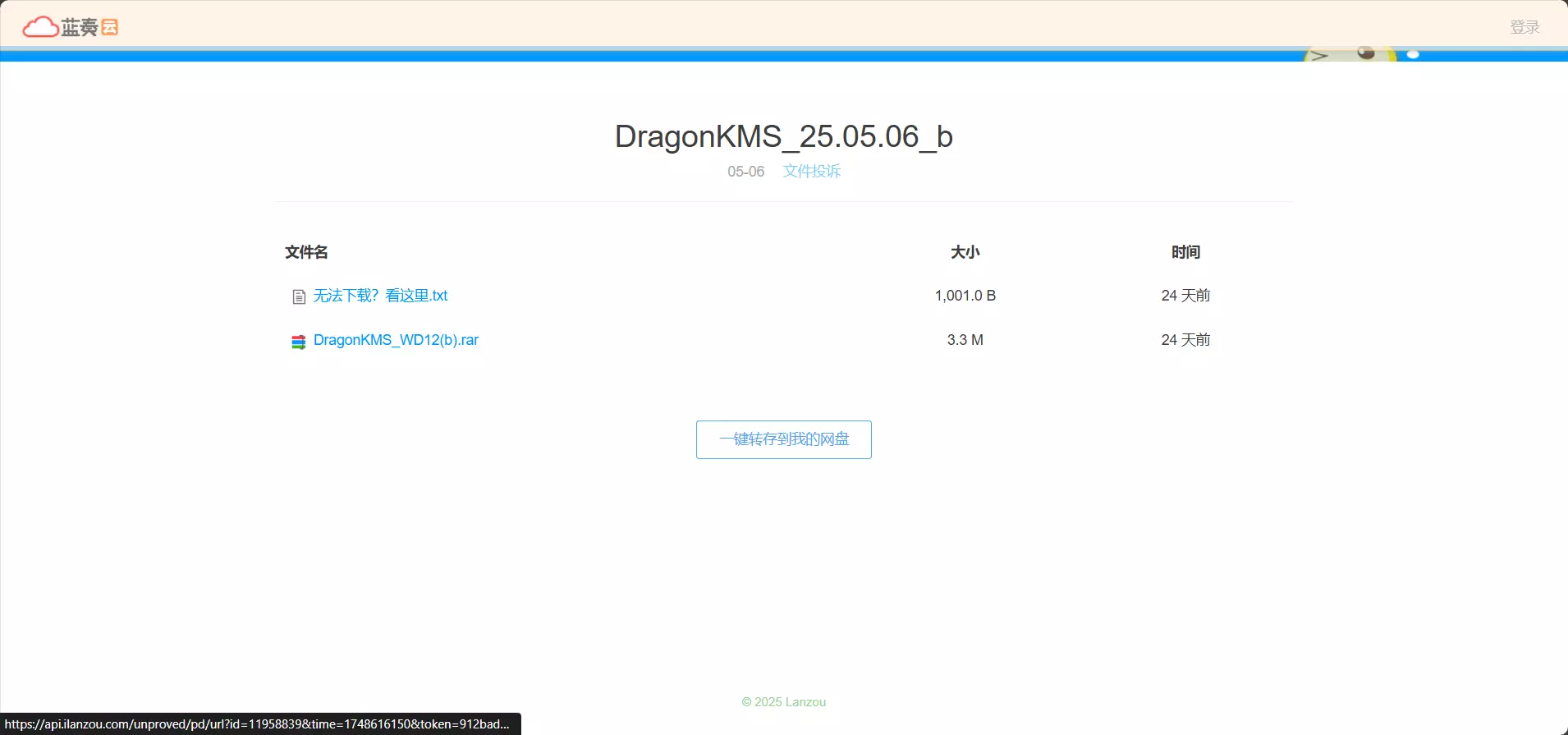
Task: Click the txt file icon beside 无法下载
Action: (x=299, y=296)
